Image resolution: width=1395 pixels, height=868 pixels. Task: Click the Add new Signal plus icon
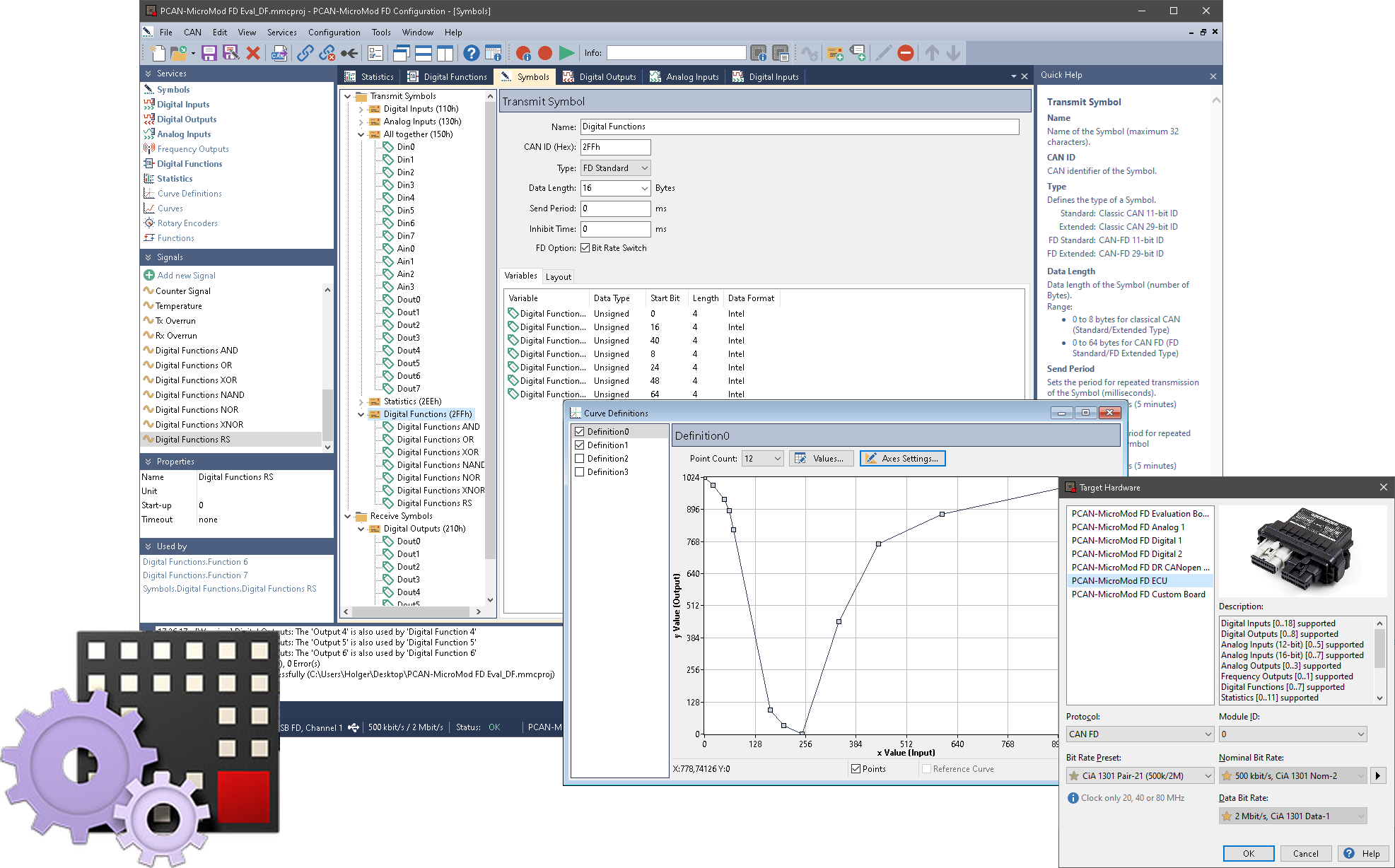[149, 275]
